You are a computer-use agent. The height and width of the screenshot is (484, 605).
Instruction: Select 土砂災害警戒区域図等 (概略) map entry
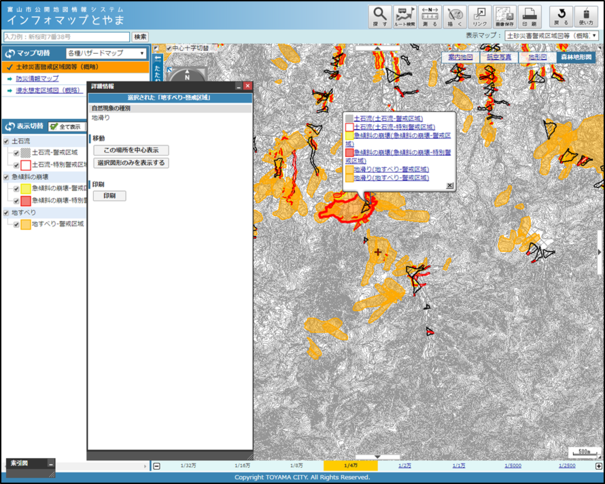click(x=76, y=67)
